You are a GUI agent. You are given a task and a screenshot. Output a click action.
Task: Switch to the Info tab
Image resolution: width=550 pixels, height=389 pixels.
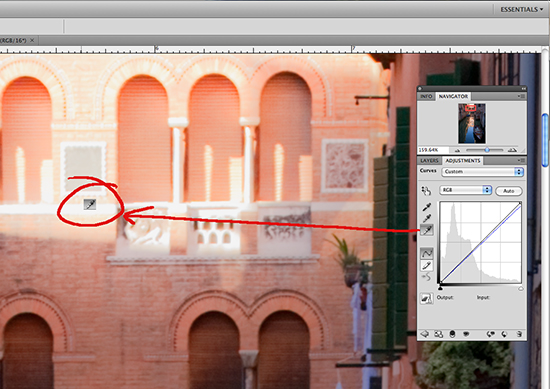coord(426,96)
